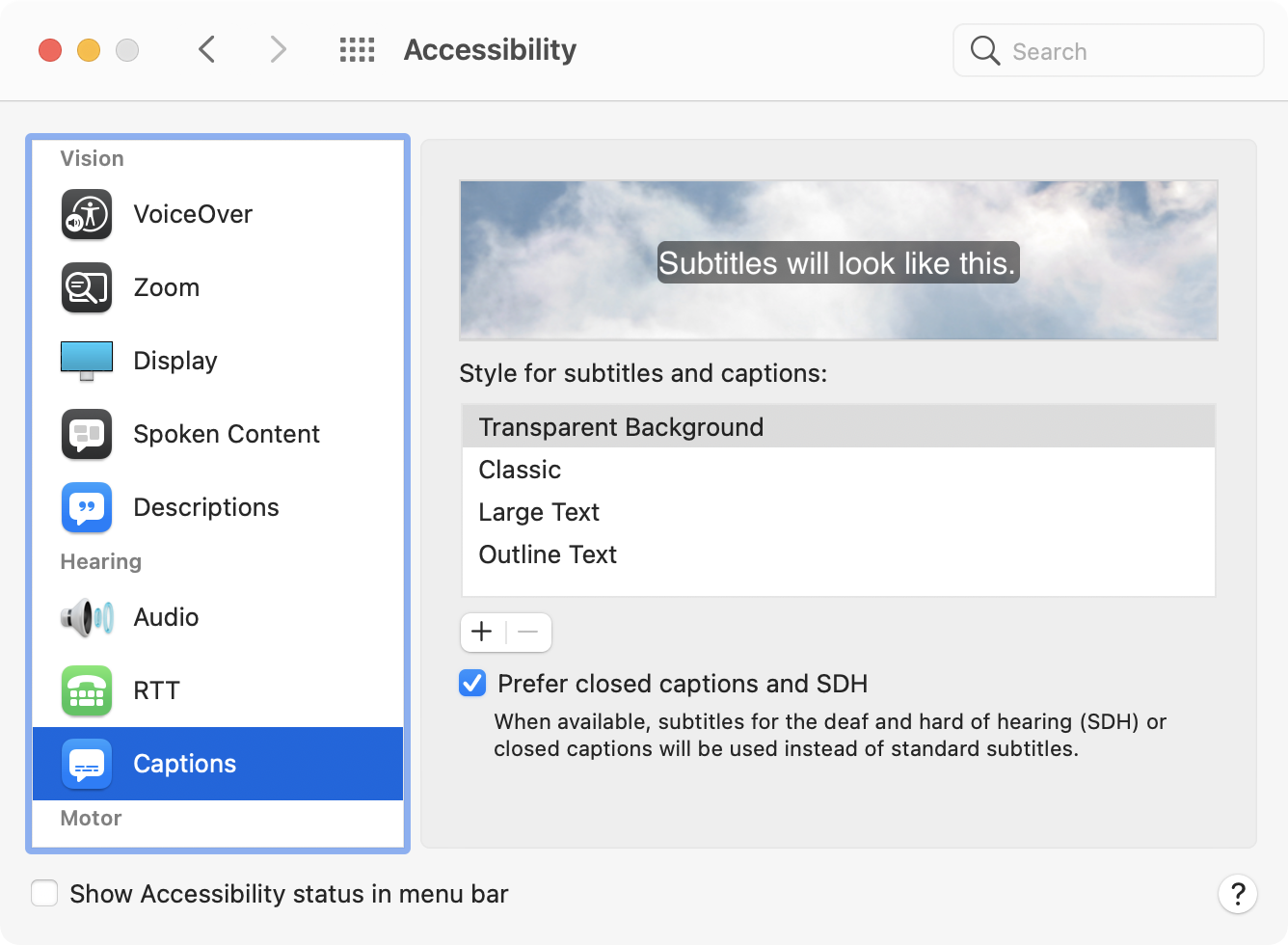
Task: Open the Audio speaker icon
Action: point(87,617)
